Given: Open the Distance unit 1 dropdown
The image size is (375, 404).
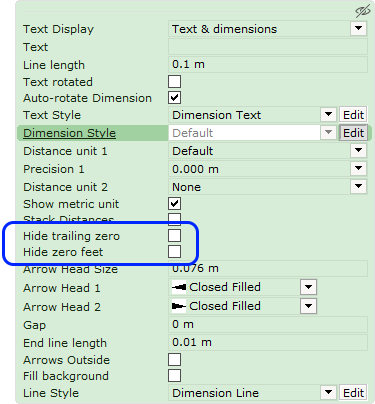Looking at the screenshot, I should click(358, 151).
